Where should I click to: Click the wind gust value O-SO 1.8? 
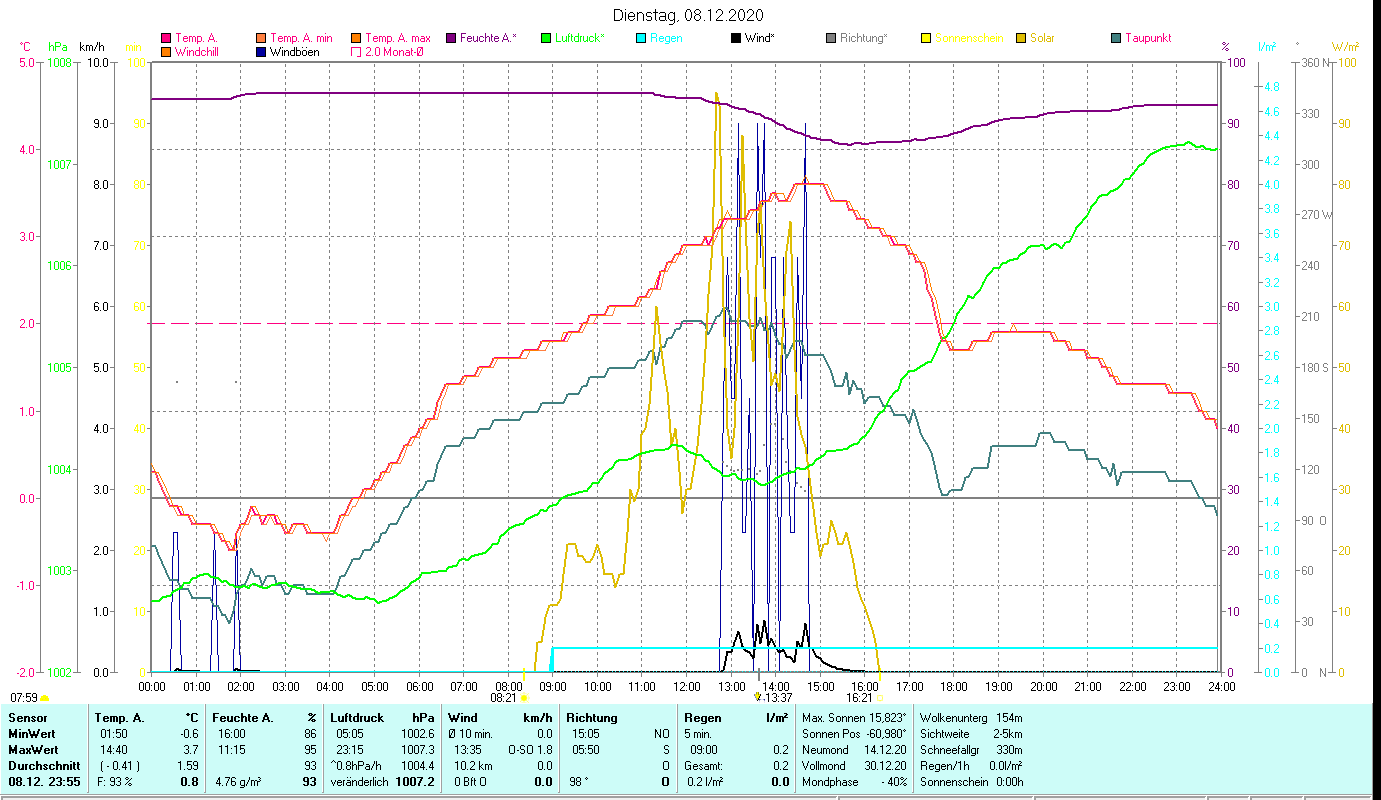tap(530, 749)
